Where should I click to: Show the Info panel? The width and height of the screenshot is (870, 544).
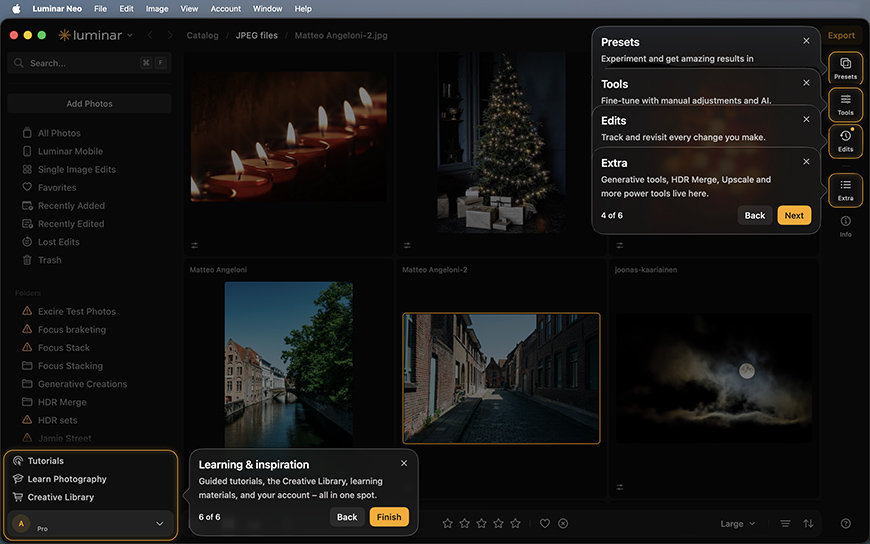[845, 225]
